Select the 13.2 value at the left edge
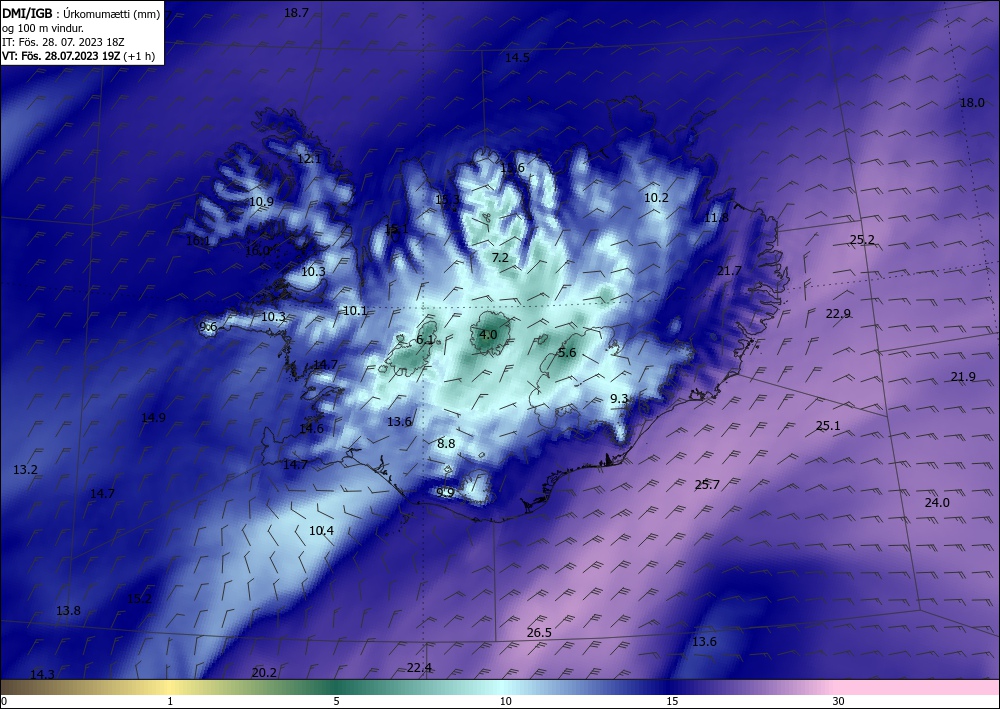This screenshot has height=709, width=1000. tap(25, 470)
